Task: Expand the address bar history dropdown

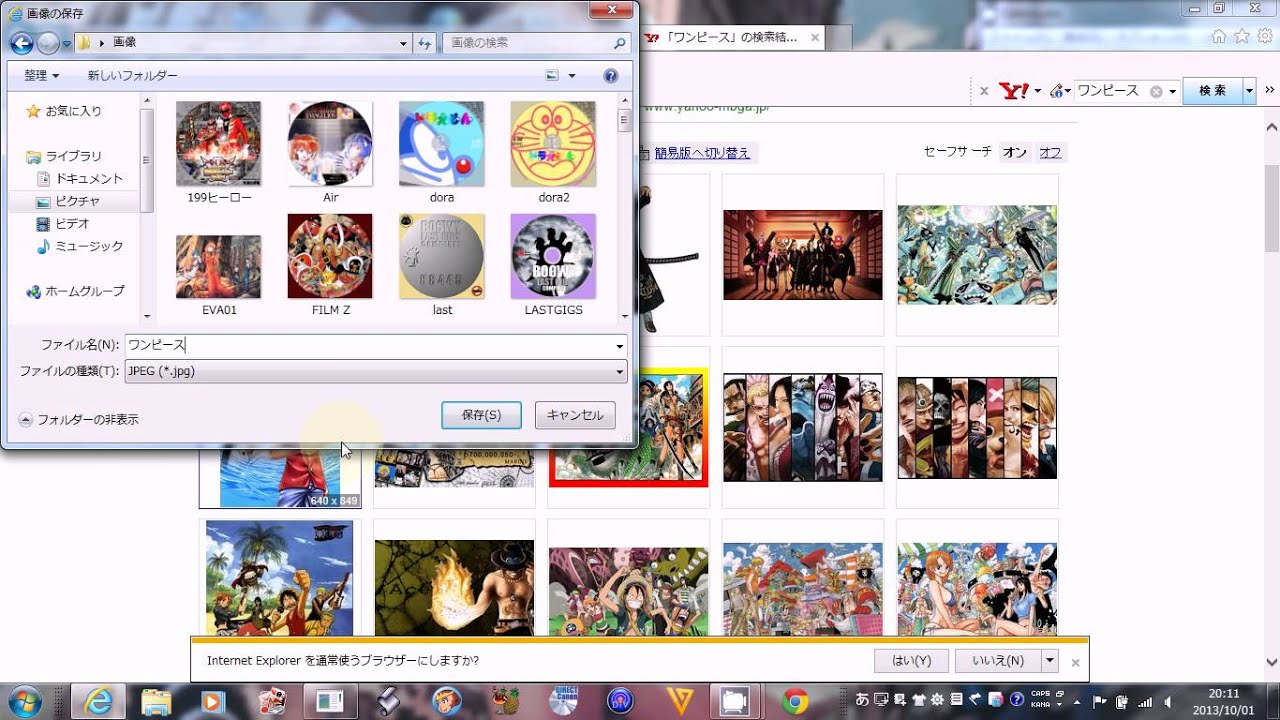Action: (404, 43)
